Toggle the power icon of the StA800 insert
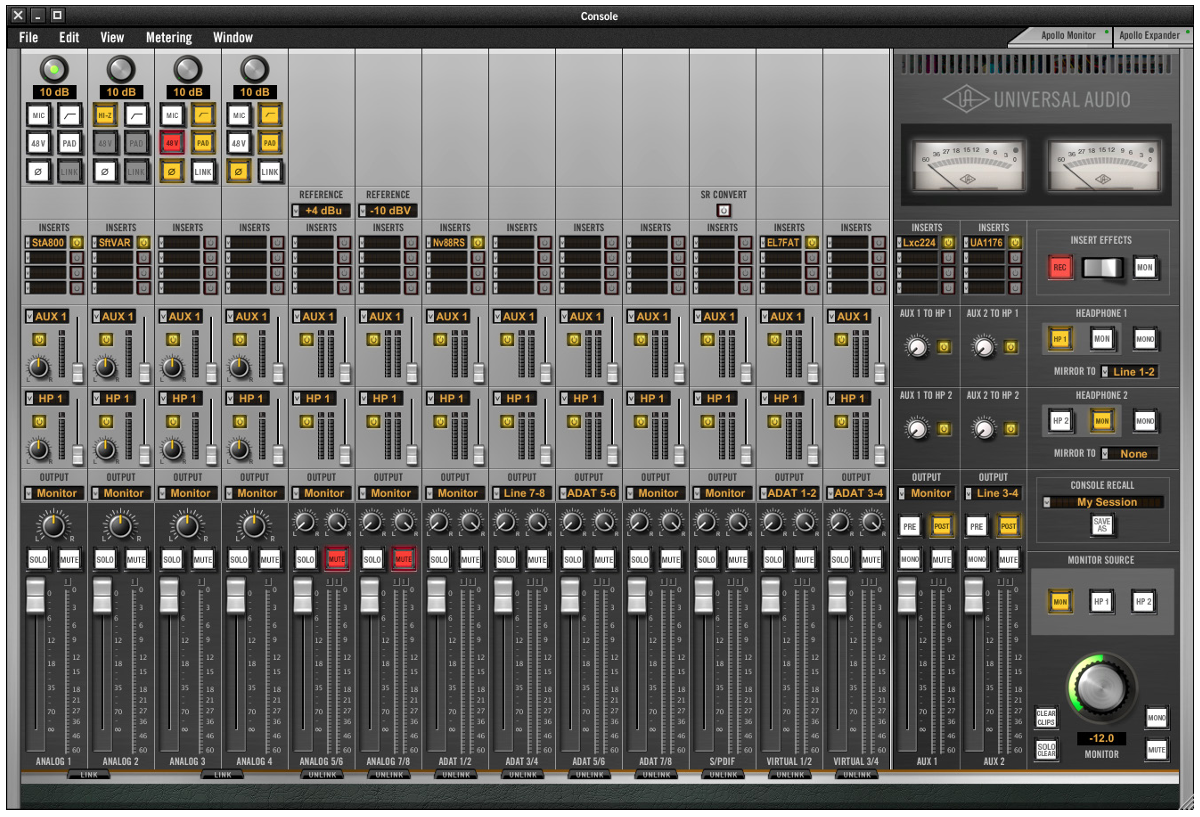 coord(76,242)
